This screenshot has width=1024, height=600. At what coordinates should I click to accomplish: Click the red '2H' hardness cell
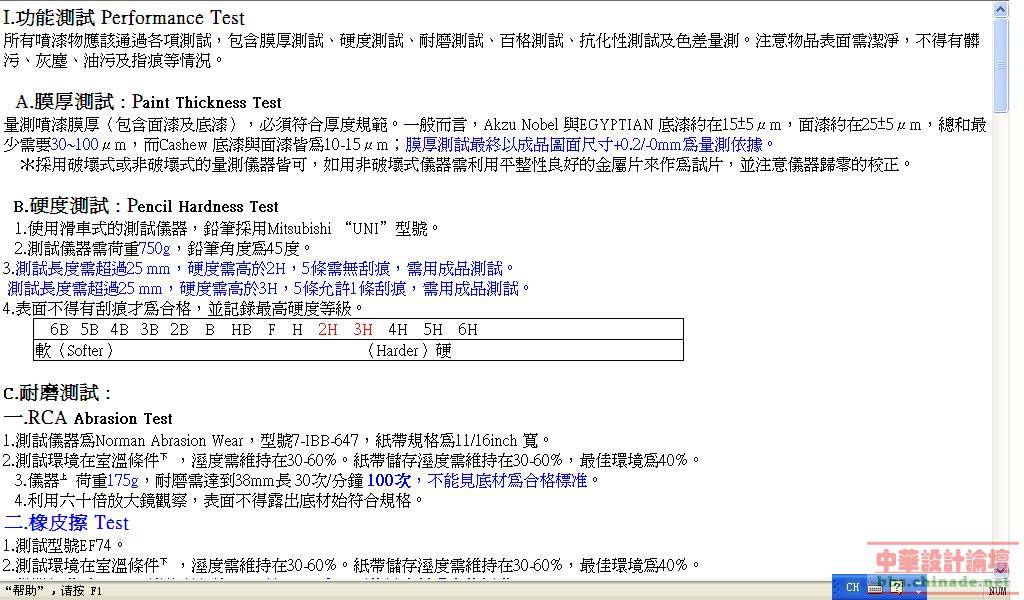pos(328,330)
